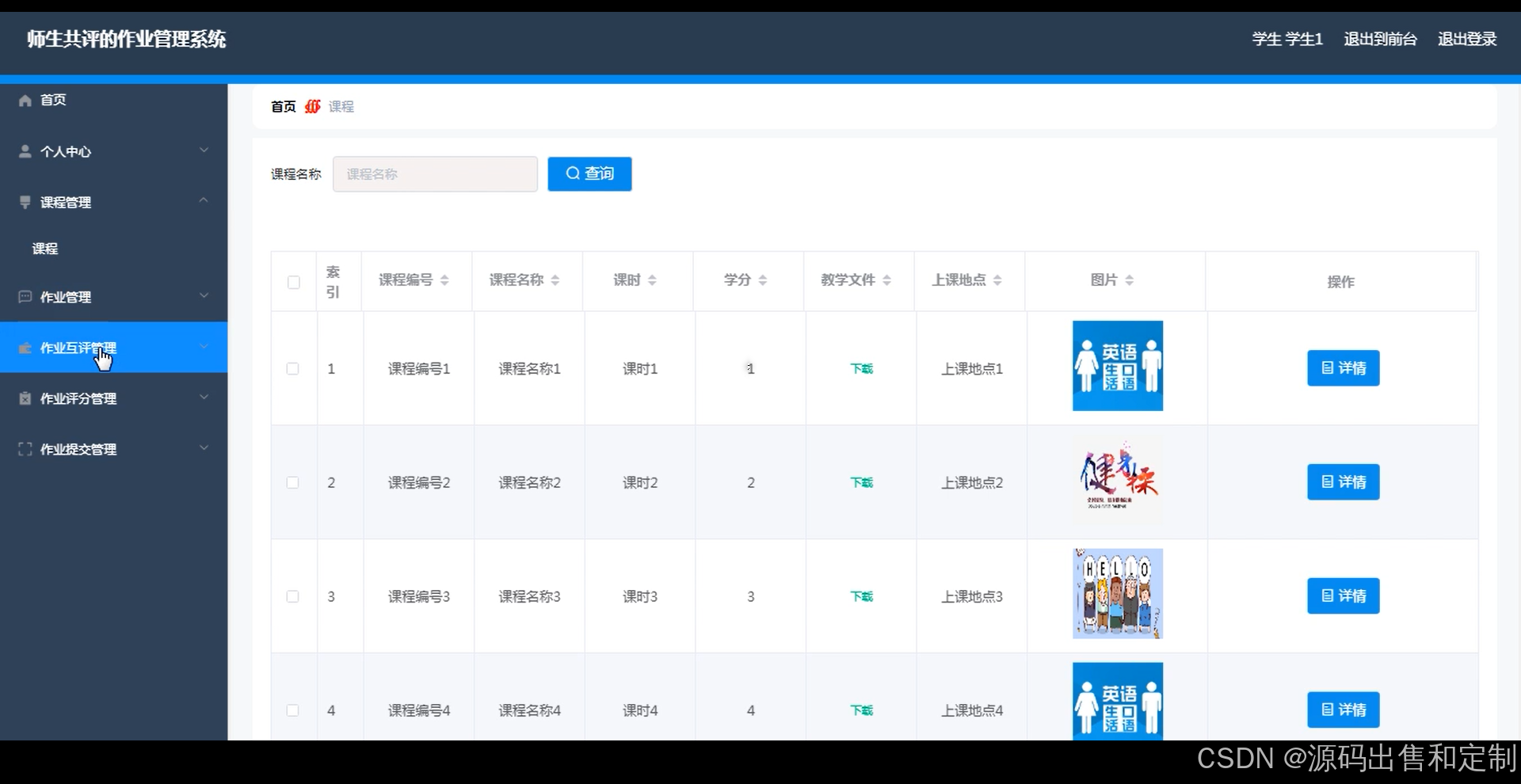Open 详情 for 课程名称4

pos(1343,710)
